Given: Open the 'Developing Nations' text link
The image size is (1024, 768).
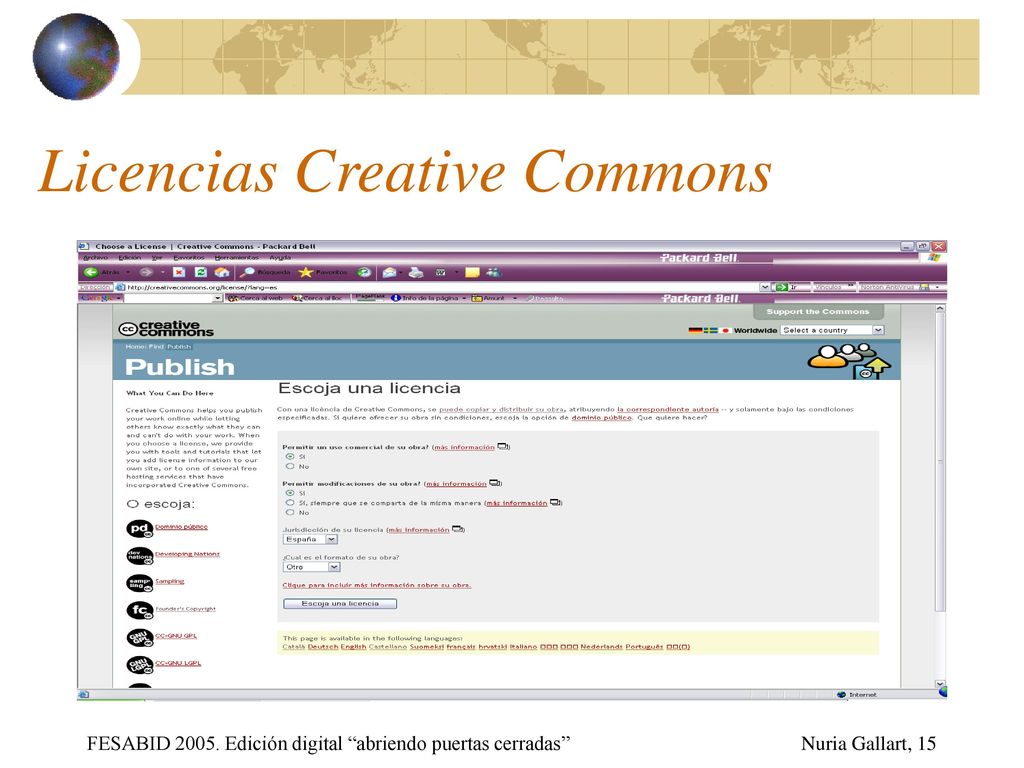Looking at the screenshot, I should [x=187, y=554].
